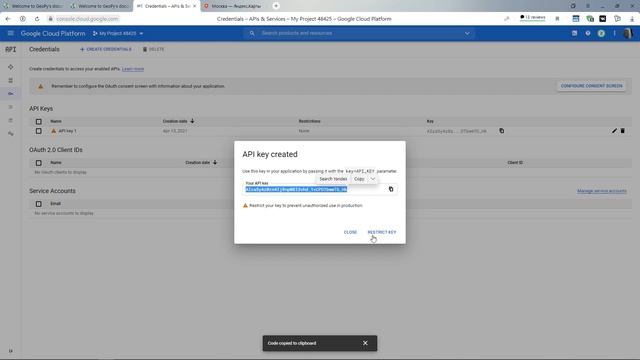Screen dimensions: 640x360
Task: Click the console.cloud.google.com address
Action: click(x=87, y=19)
